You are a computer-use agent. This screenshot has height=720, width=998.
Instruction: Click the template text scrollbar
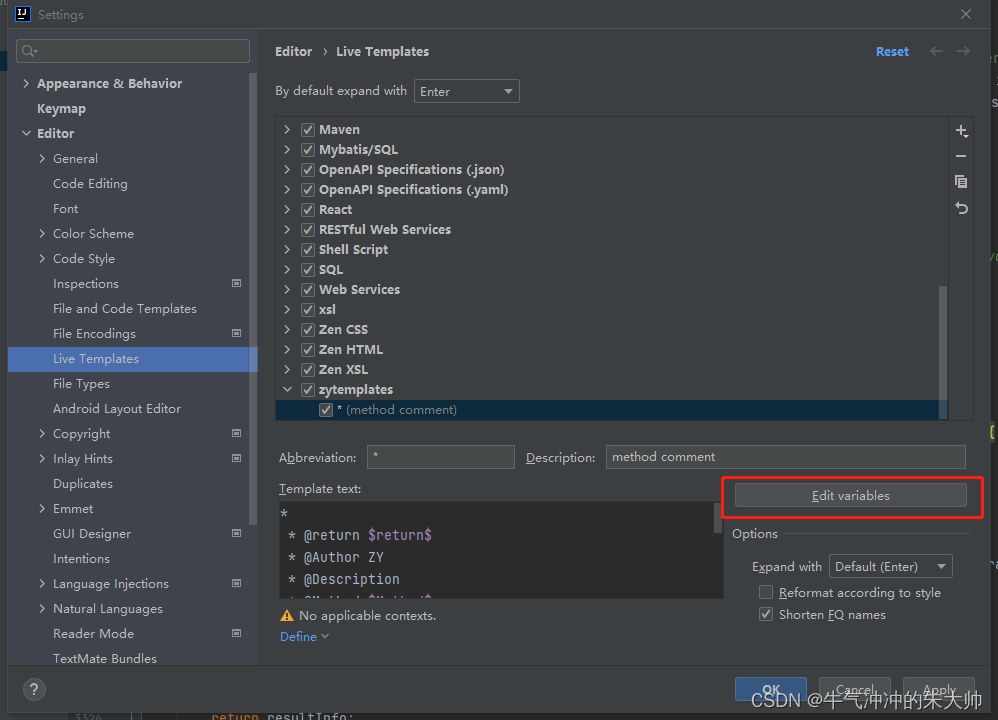click(x=718, y=518)
